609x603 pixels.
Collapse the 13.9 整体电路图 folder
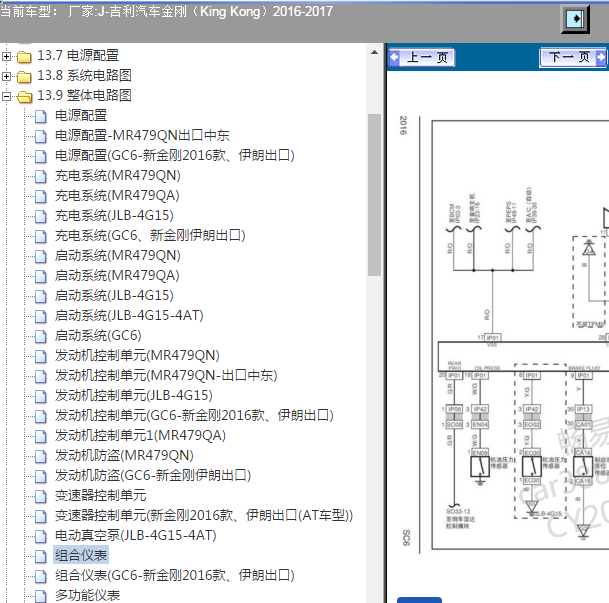6,96
